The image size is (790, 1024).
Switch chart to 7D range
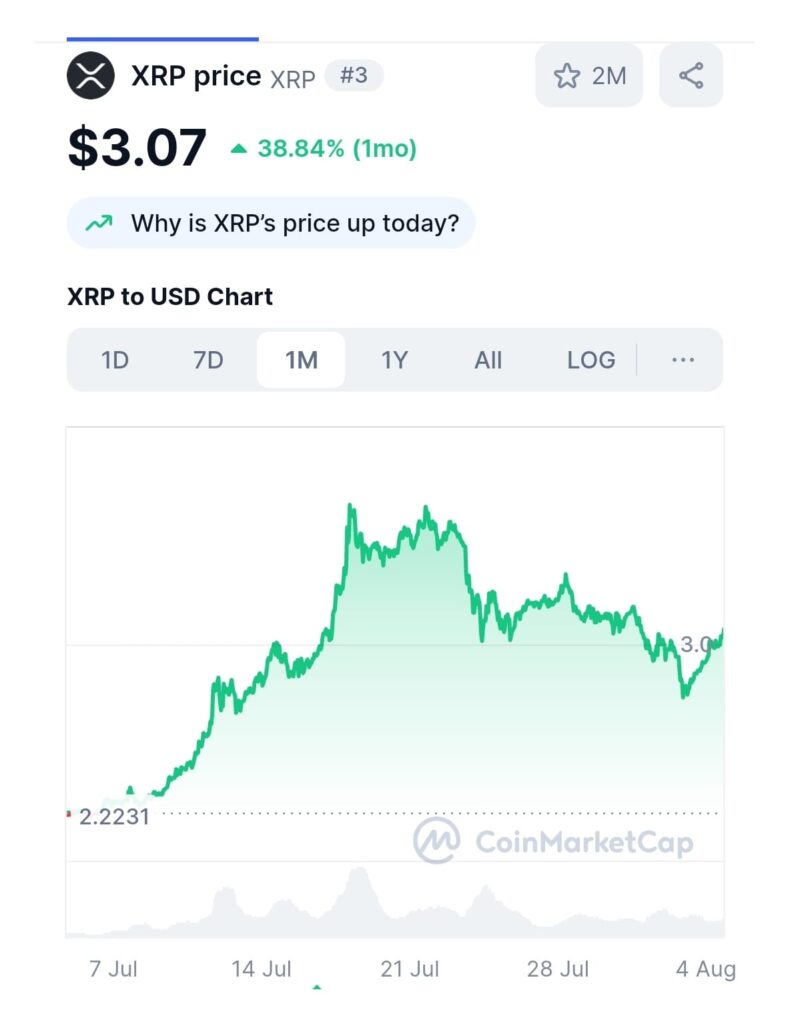point(208,360)
